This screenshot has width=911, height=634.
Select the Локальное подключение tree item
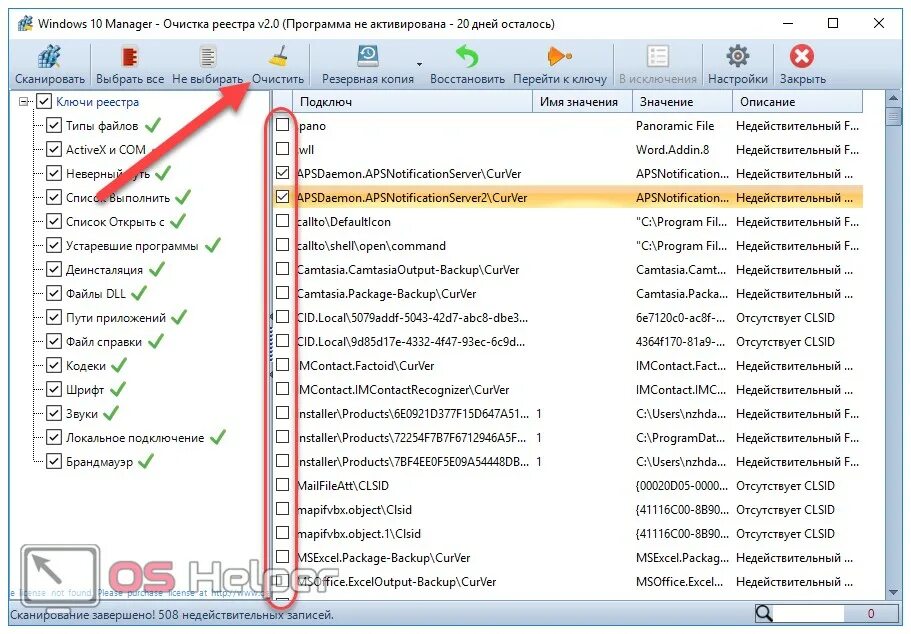pyautogui.click(x=135, y=438)
